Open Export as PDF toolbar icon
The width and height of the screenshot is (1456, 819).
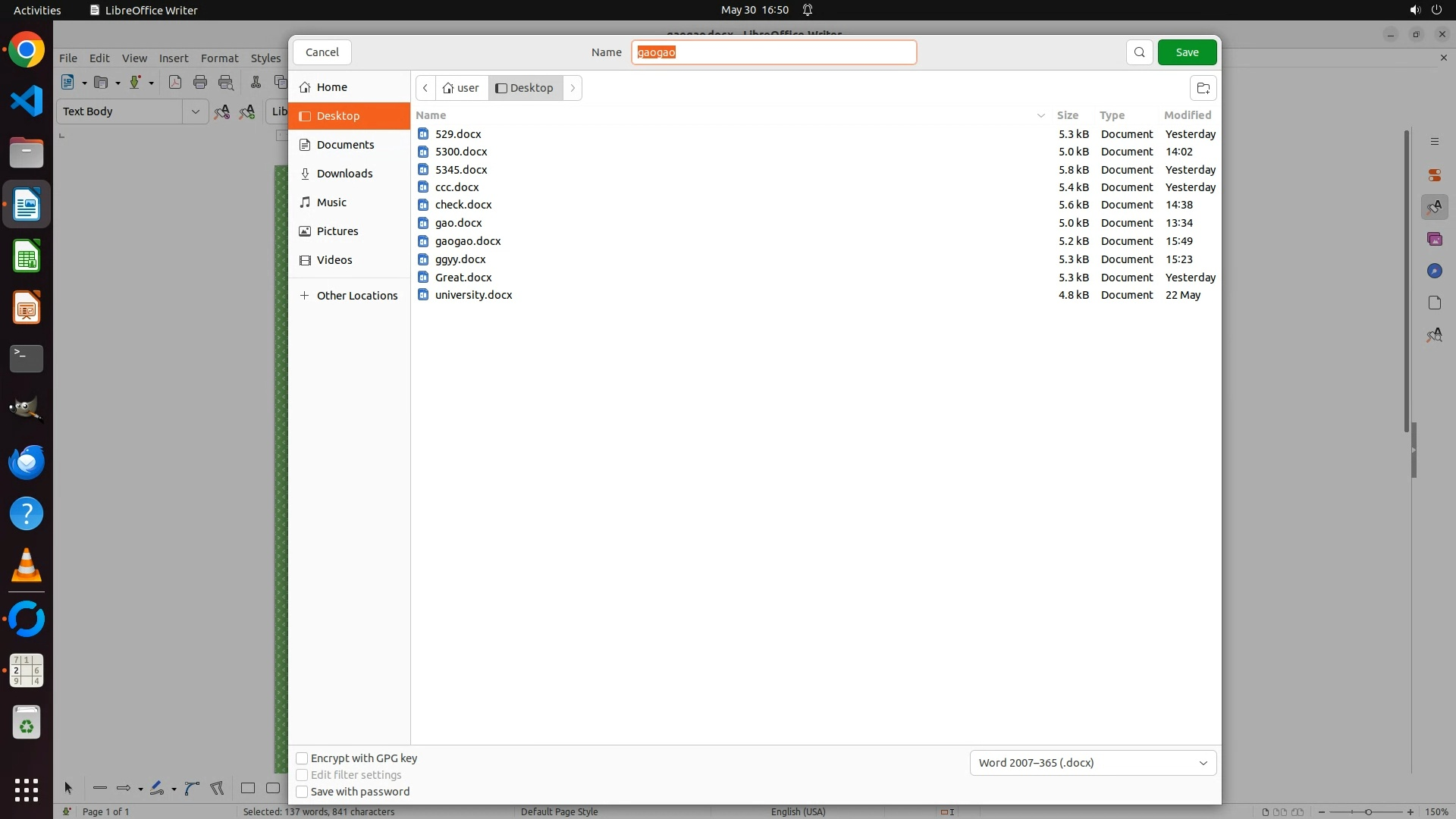[175, 83]
